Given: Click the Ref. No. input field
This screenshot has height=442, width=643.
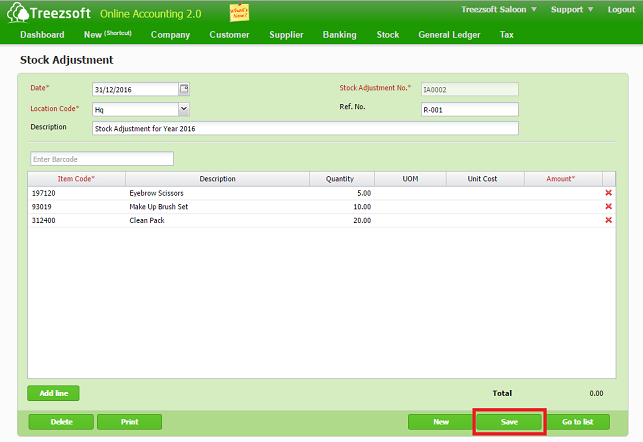Looking at the screenshot, I should 469,109.
